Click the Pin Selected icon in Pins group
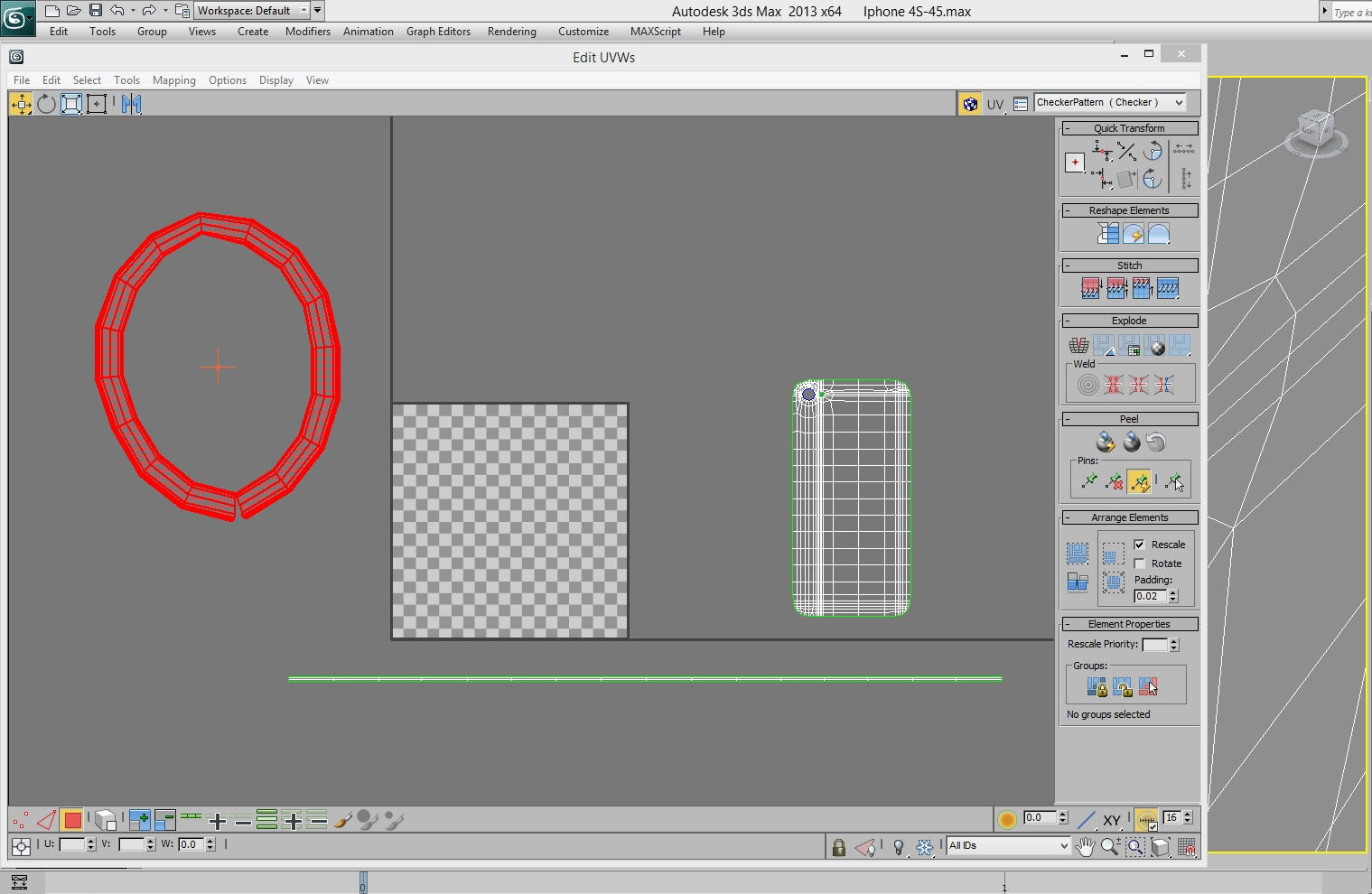 1089,481
